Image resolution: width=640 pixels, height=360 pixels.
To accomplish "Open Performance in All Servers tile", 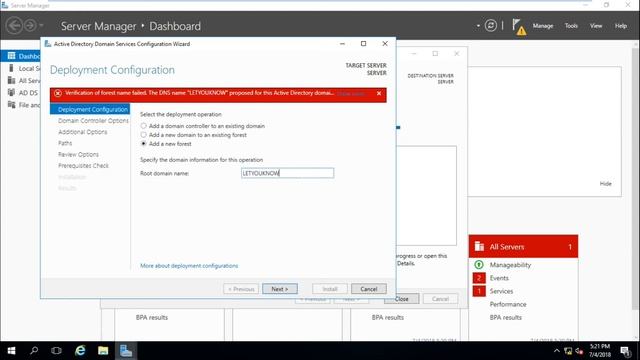I will (508, 304).
